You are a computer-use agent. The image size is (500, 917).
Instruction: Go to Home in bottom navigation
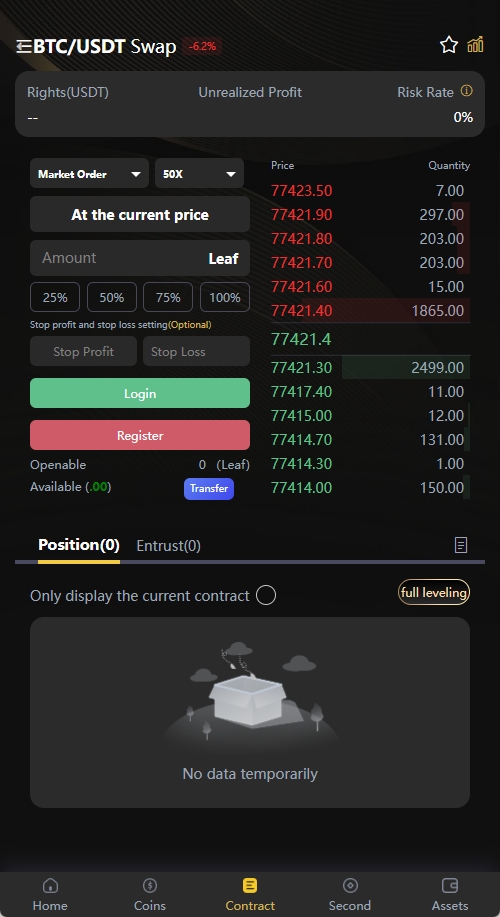pyautogui.click(x=50, y=895)
